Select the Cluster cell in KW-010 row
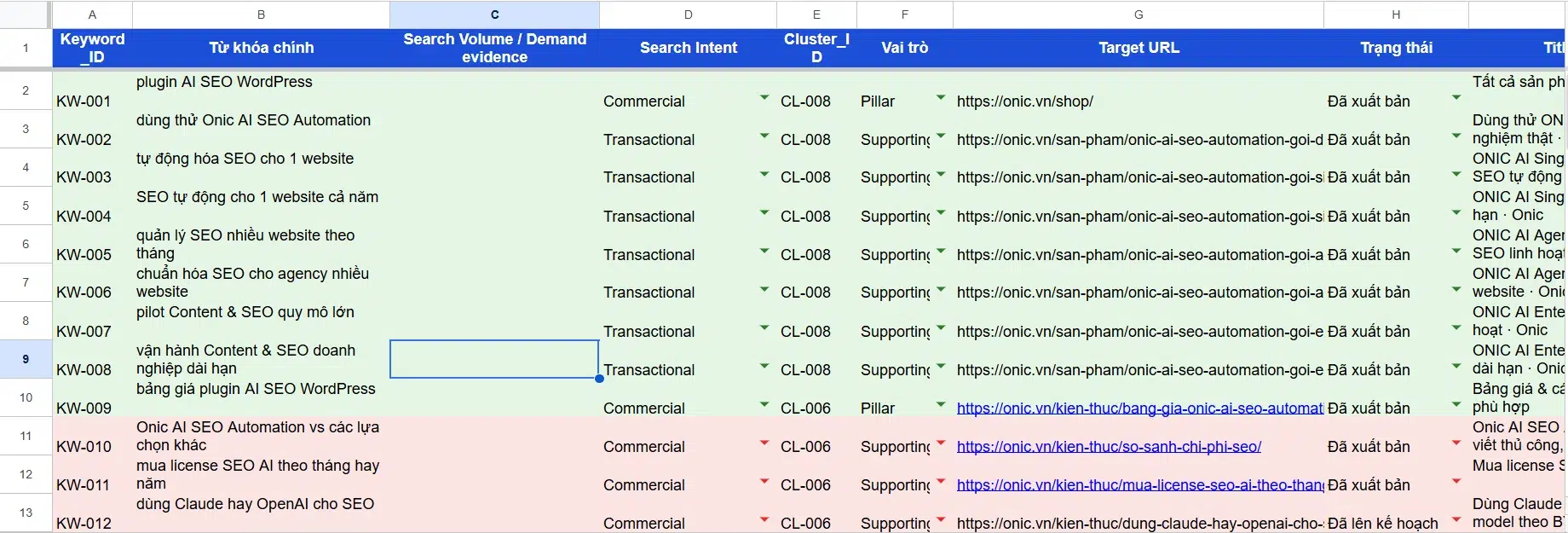Image resolution: width=1568 pixels, height=533 pixels. click(x=816, y=436)
